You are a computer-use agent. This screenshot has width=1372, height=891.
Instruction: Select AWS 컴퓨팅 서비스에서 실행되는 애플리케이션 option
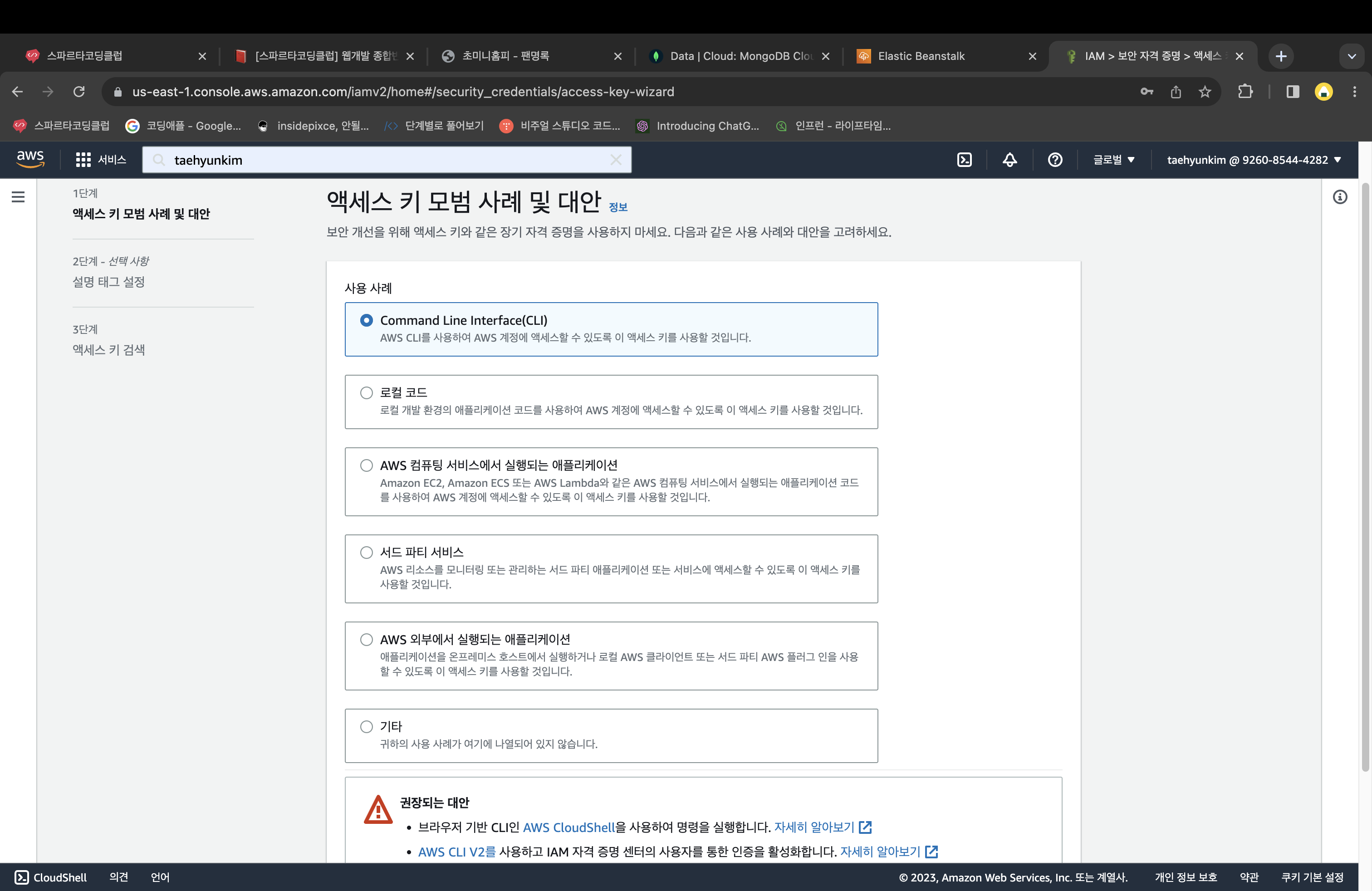[366, 465]
